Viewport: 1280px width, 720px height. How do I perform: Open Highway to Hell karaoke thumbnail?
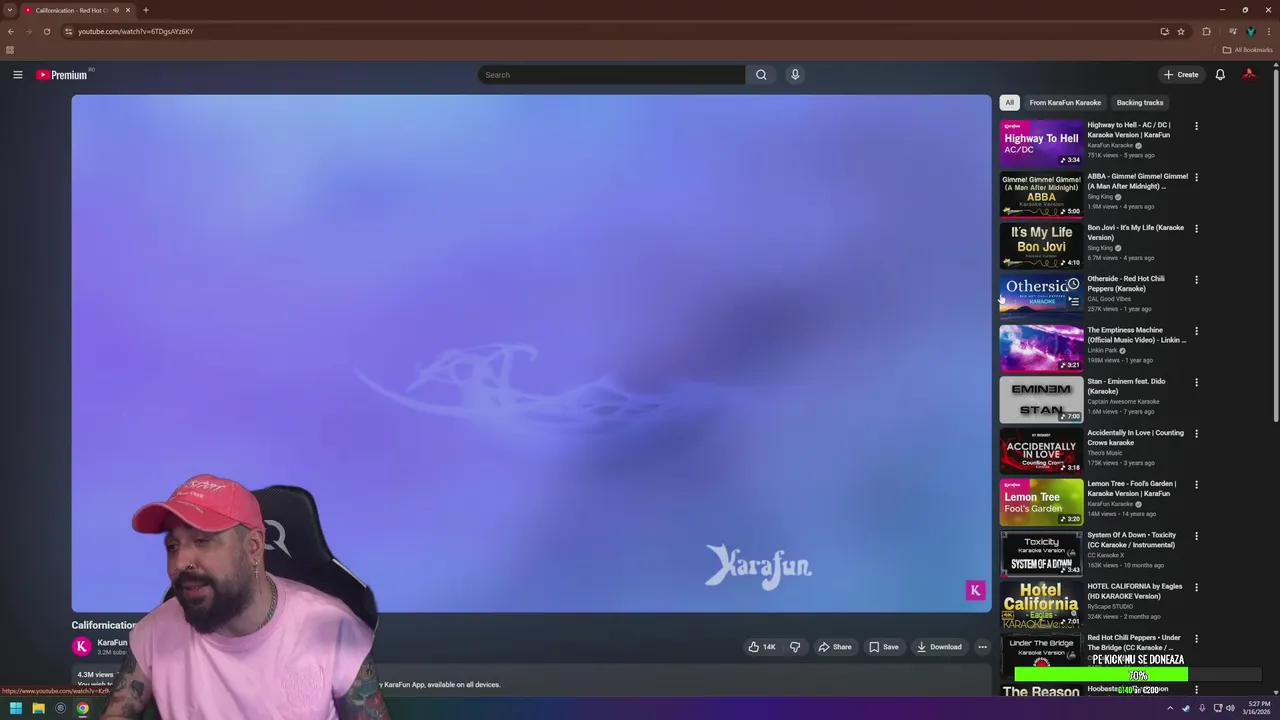pyautogui.click(x=1041, y=143)
